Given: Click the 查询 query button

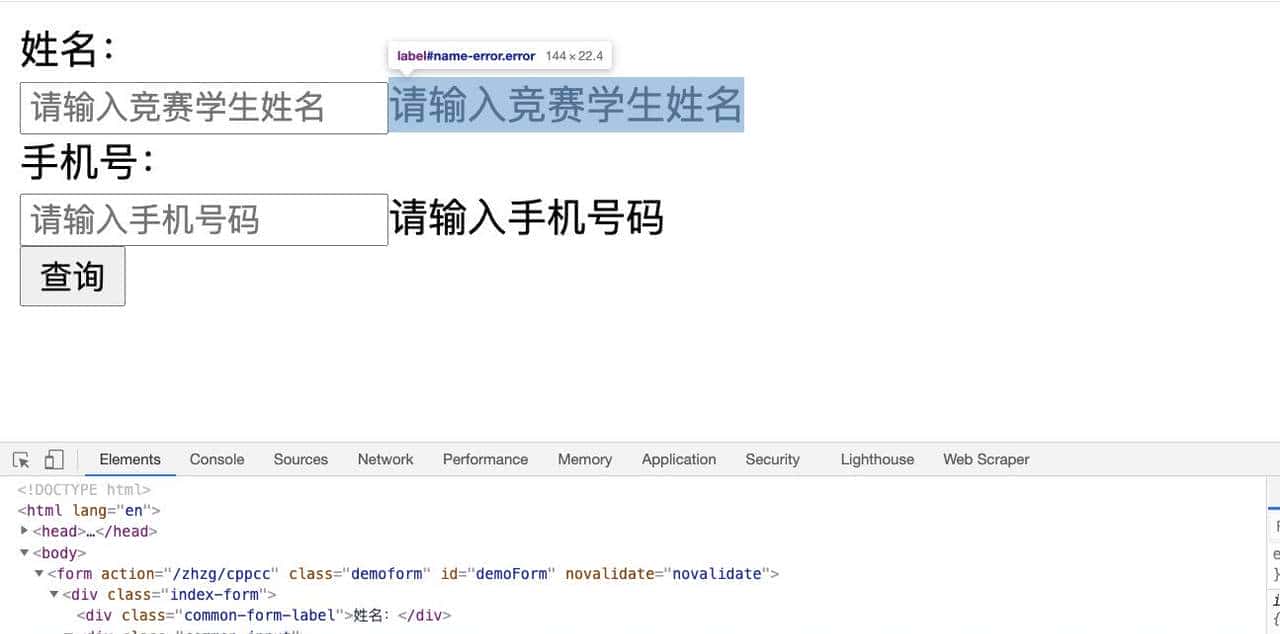Looking at the screenshot, I should (71, 276).
